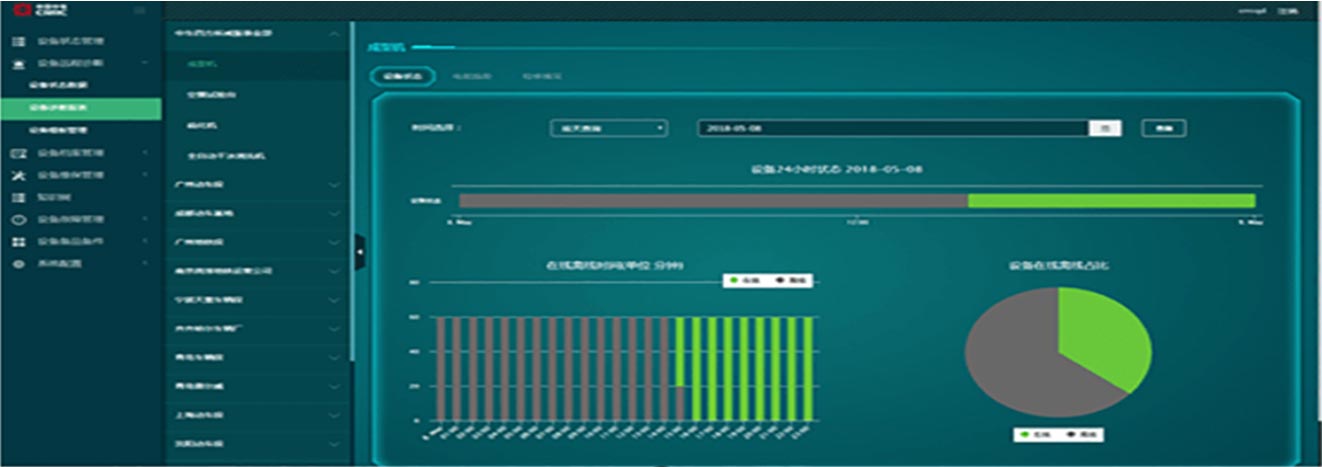Click the query button right of the date field

coord(1163,128)
